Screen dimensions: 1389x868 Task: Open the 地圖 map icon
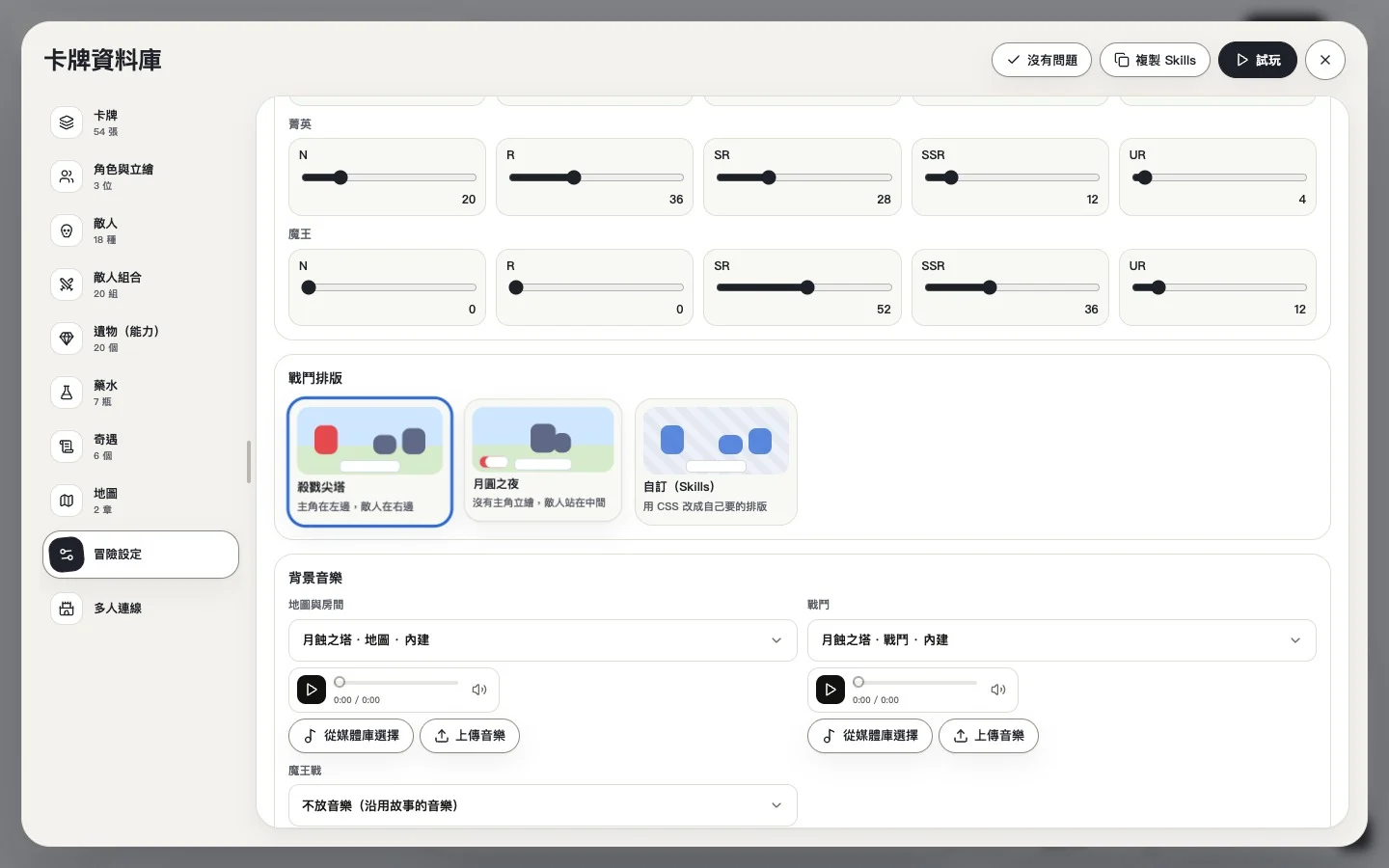pos(67,501)
